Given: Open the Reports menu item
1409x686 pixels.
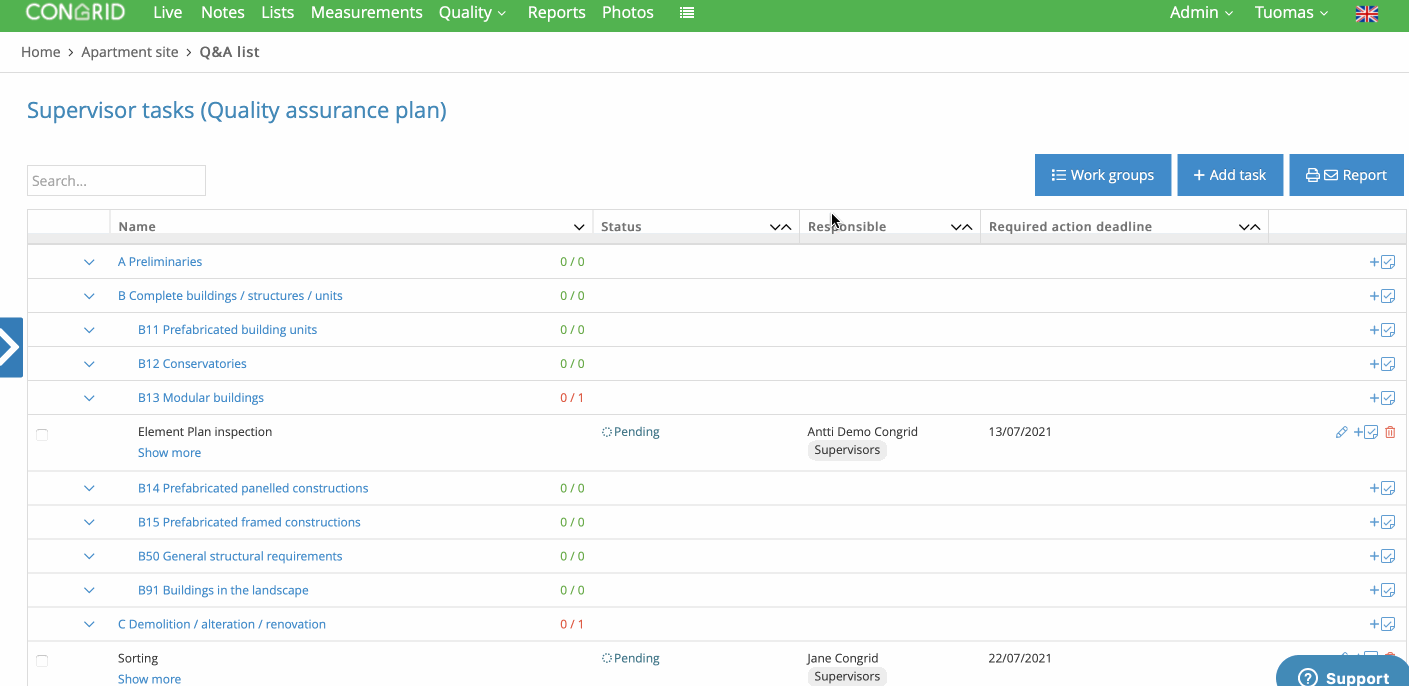Looking at the screenshot, I should pyautogui.click(x=557, y=13).
